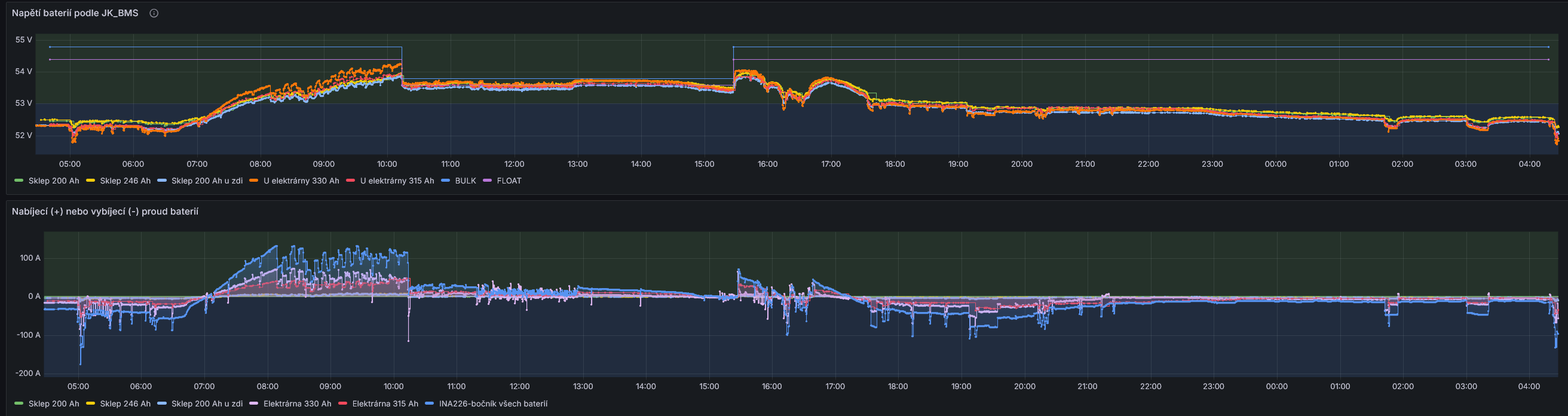This screenshot has width=1568, height=416.
Task: Click the INA226-bočník všech baterií legend label
Action: click(492, 404)
